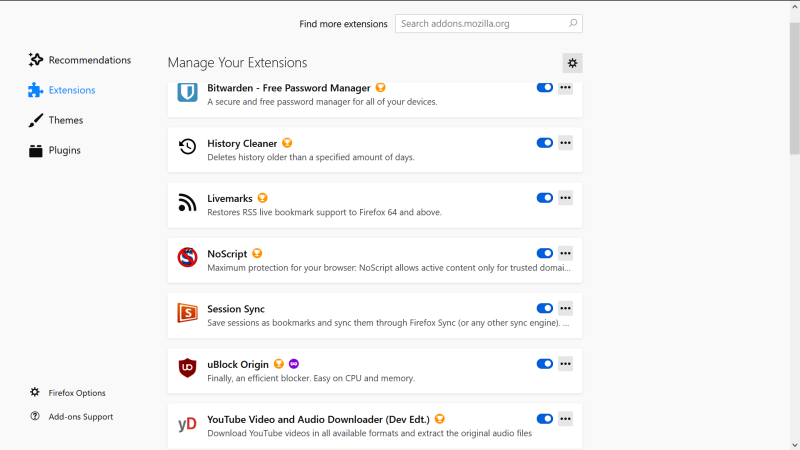Open more options menu for History Cleaner
Image resolution: width=800 pixels, height=450 pixels.
[x=565, y=143]
